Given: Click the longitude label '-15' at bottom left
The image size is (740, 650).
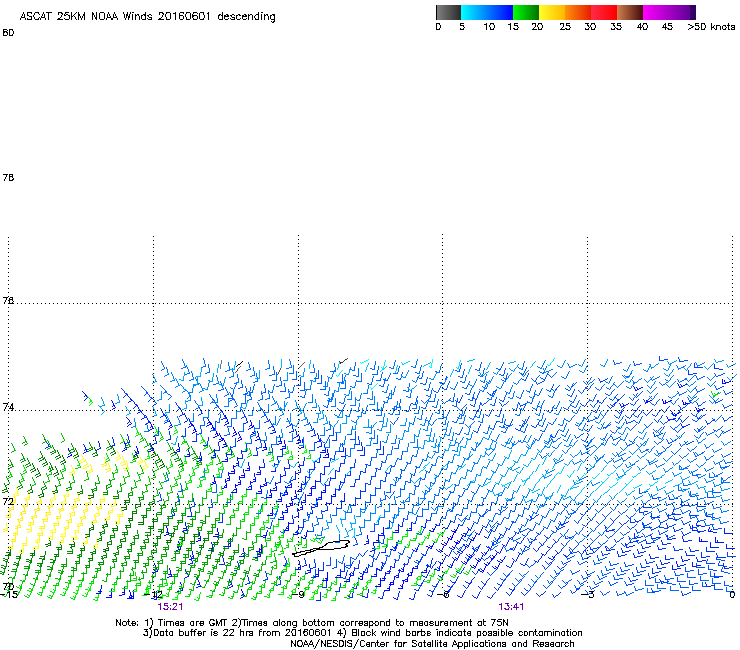Looking at the screenshot, I should pos(9,594).
